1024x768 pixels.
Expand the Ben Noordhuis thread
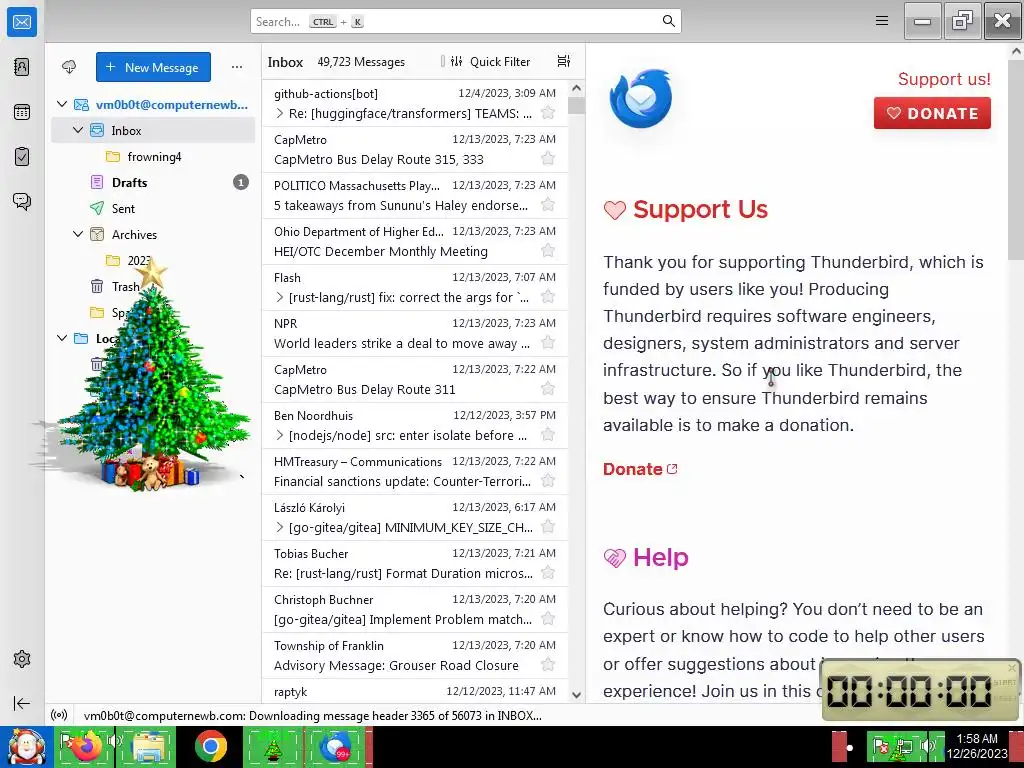point(280,436)
